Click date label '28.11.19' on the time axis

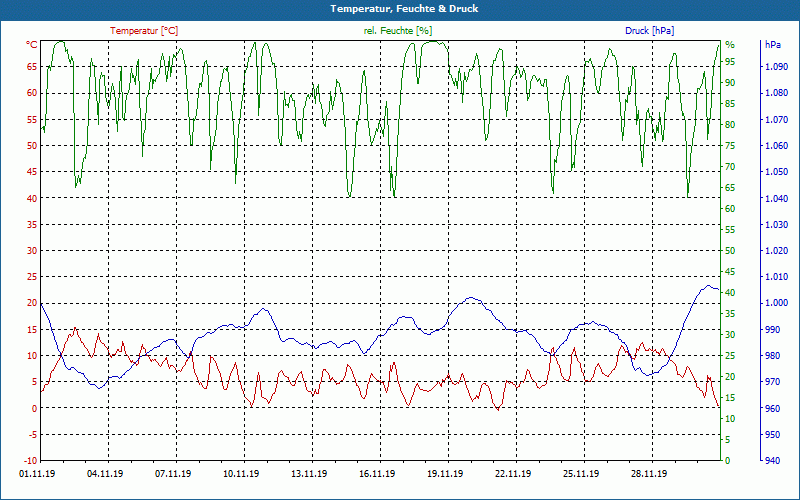649,474
